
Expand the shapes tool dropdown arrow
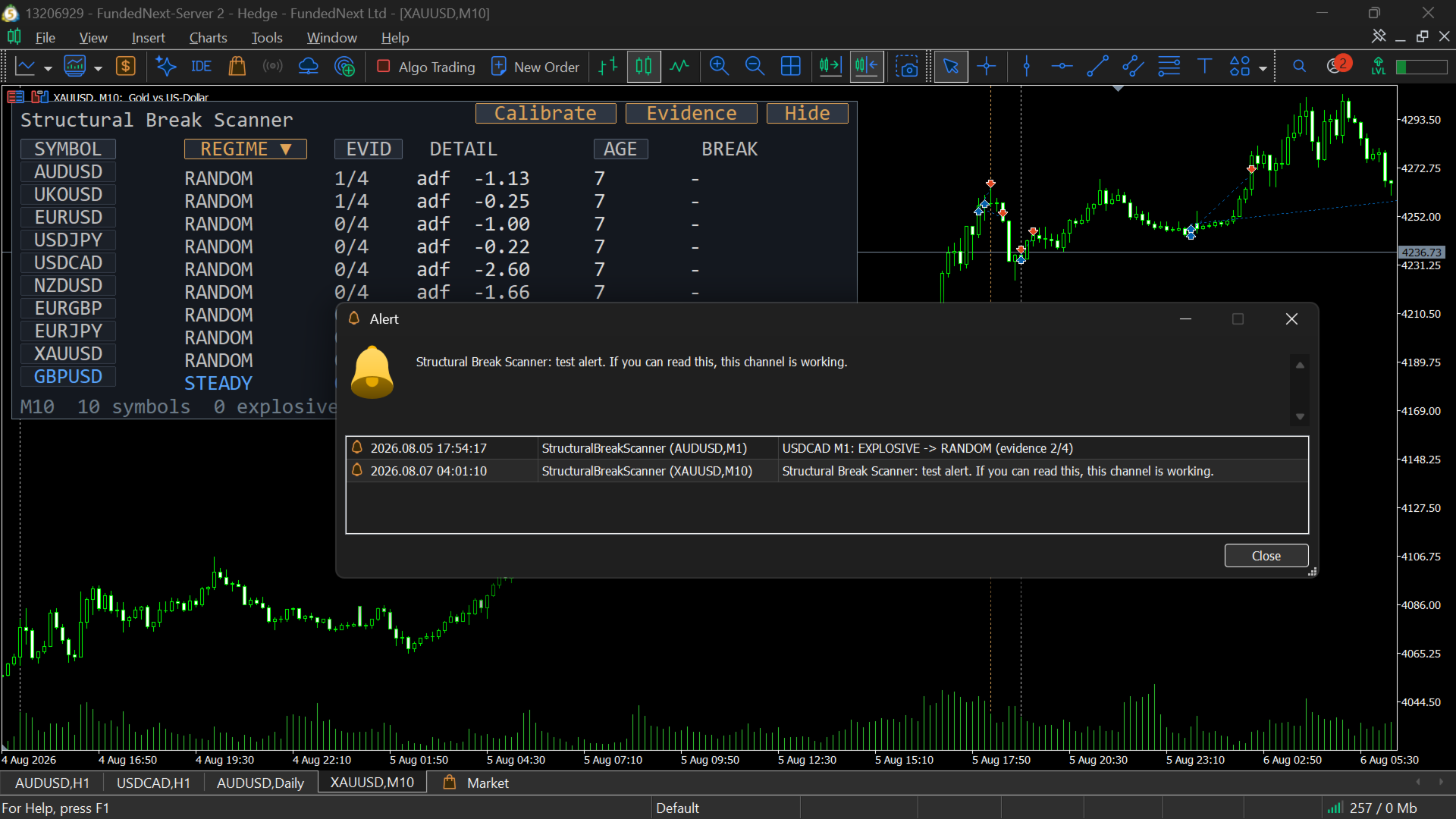click(x=1263, y=68)
